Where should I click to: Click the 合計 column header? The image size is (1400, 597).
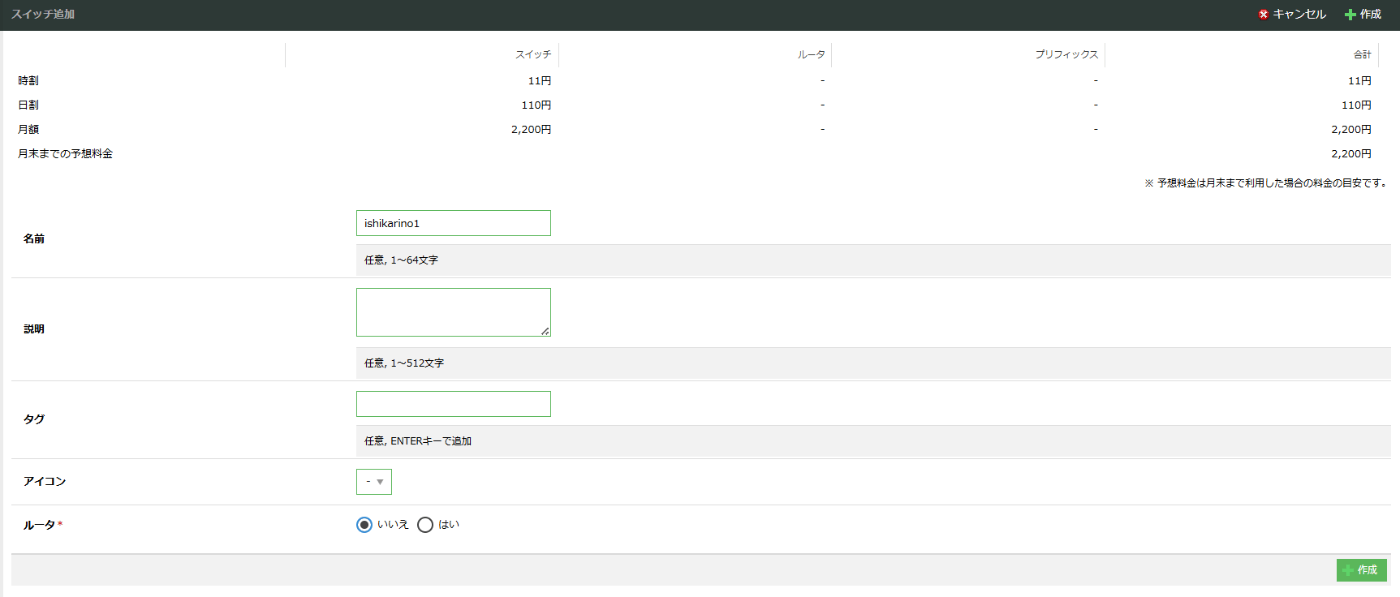coord(1361,54)
